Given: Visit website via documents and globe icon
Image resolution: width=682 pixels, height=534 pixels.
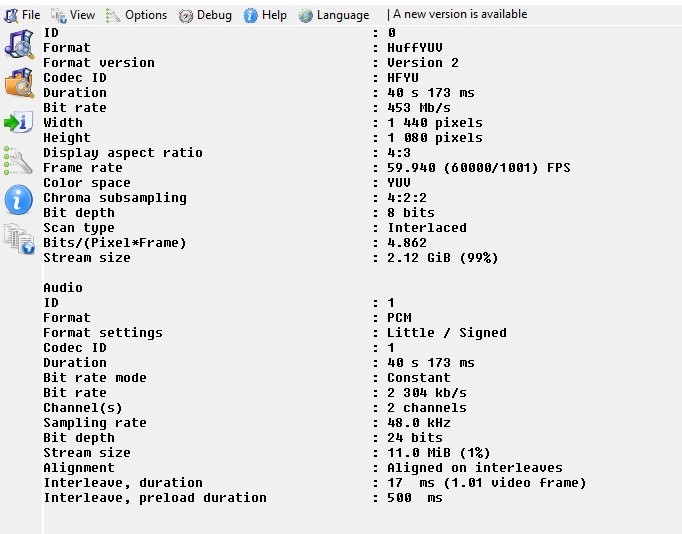Looking at the screenshot, I should tap(19, 238).
